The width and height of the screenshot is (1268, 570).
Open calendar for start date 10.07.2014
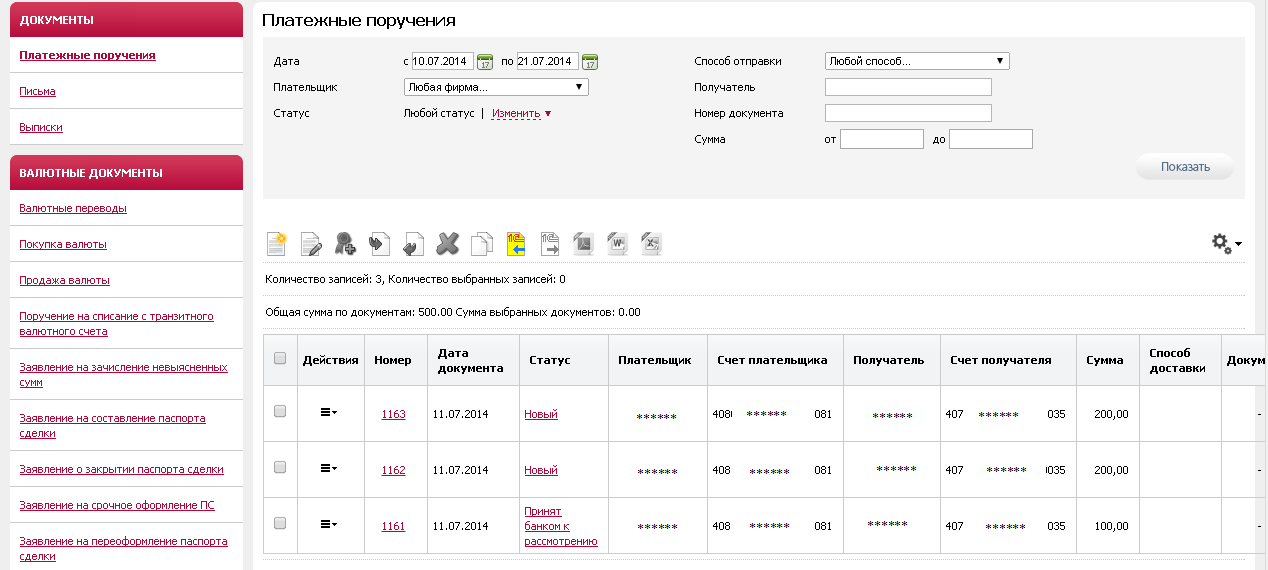coord(485,62)
